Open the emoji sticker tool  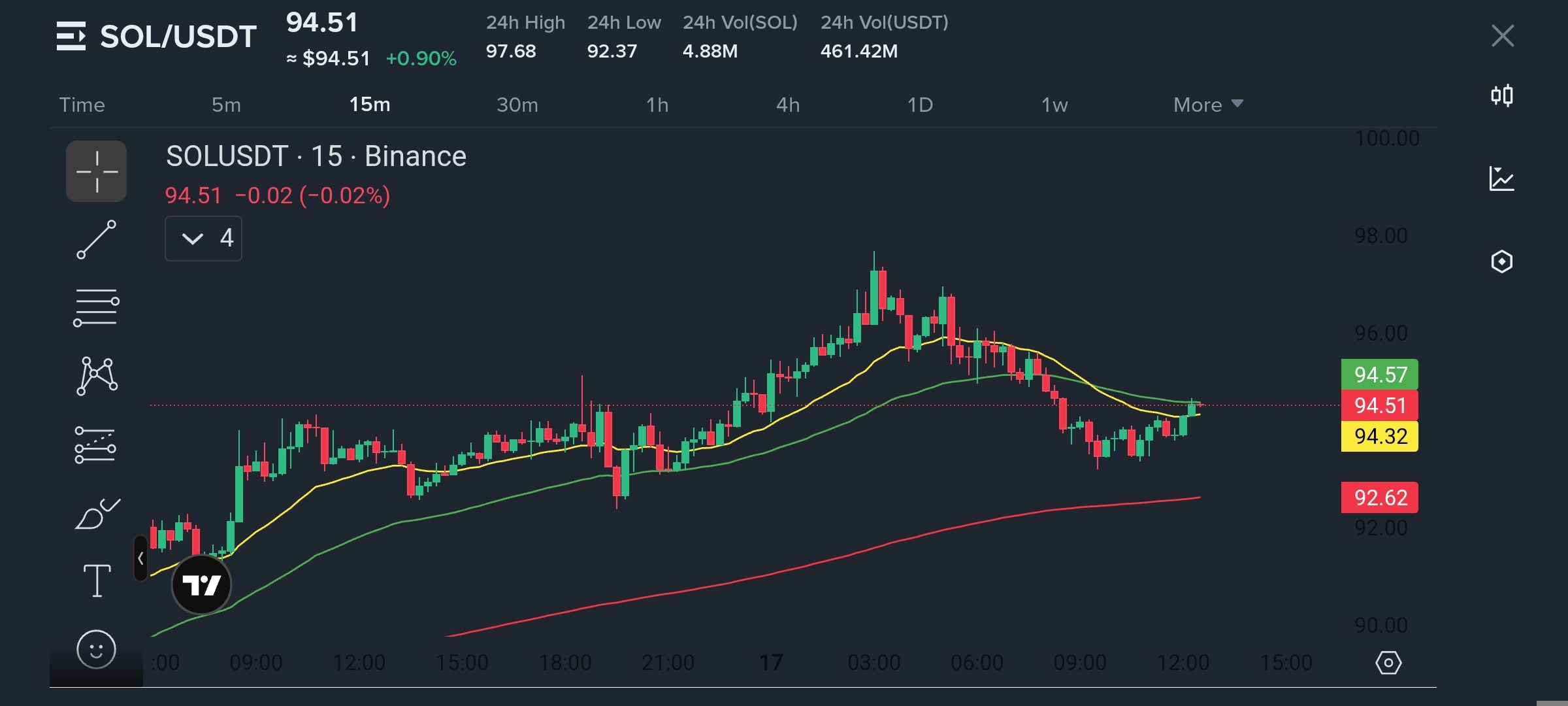coord(96,650)
